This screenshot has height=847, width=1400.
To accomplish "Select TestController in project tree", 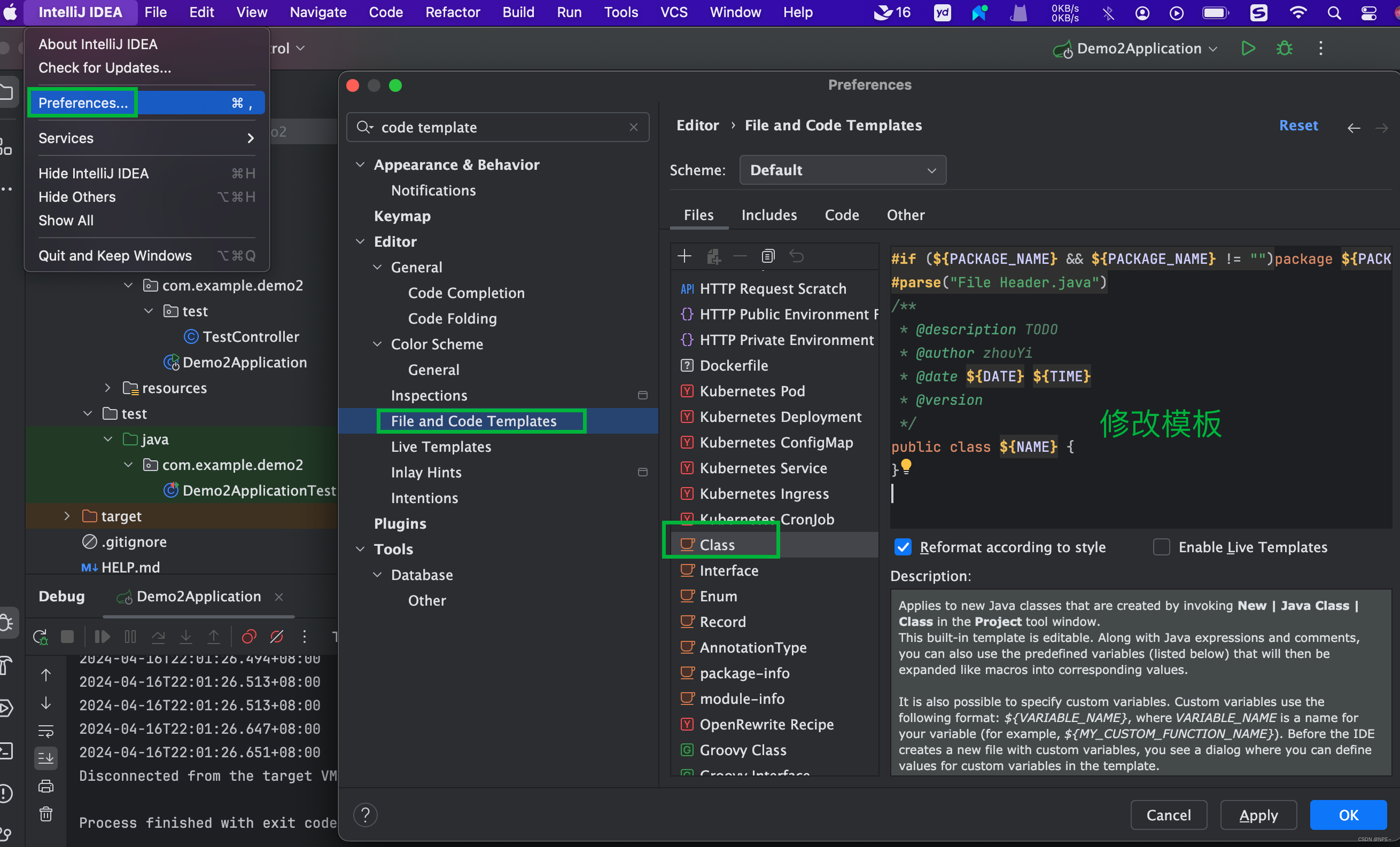I will point(251,336).
